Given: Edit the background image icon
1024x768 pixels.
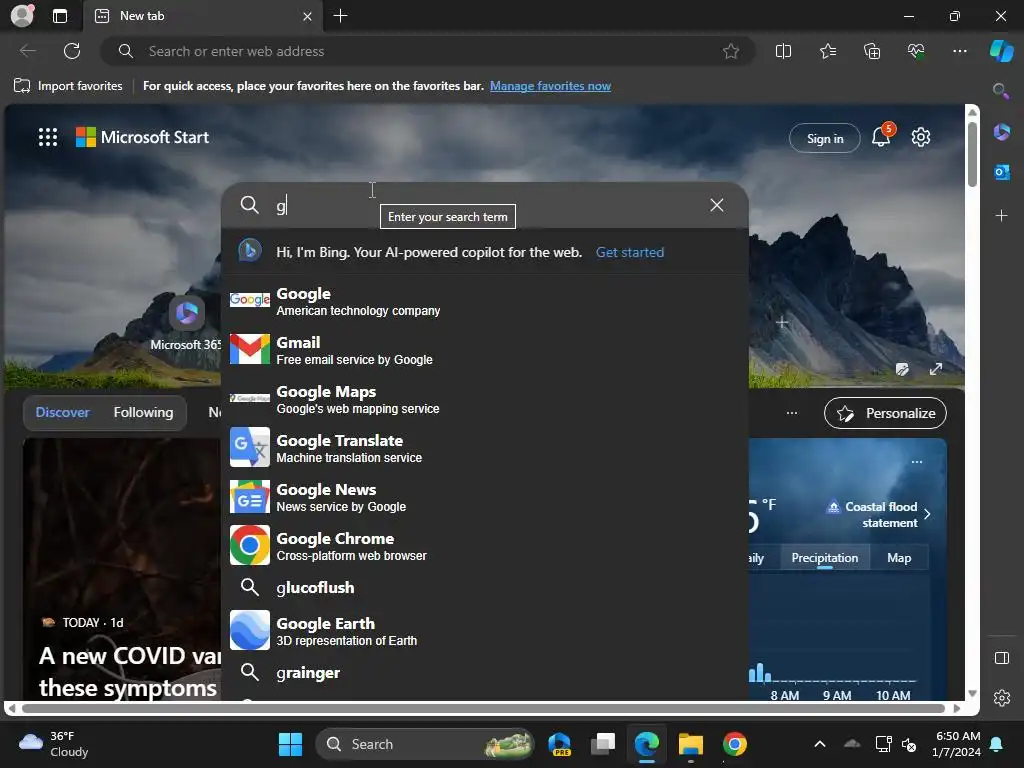Looking at the screenshot, I should [x=902, y=369].
